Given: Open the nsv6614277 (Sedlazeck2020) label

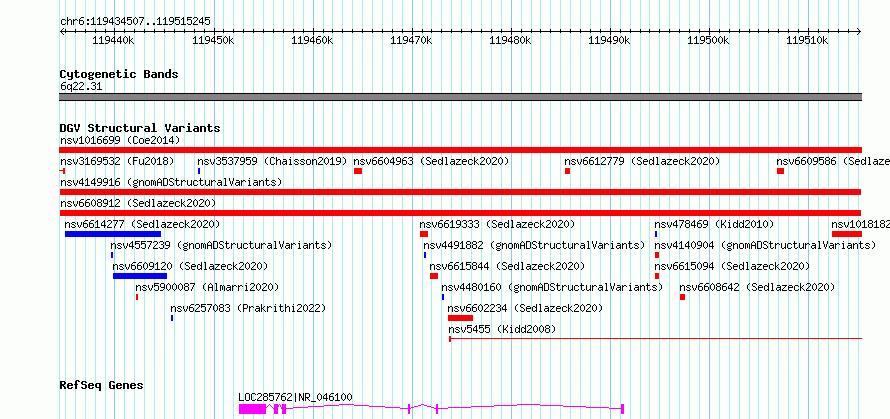Looking at the screenshot, I should [142, 224].
